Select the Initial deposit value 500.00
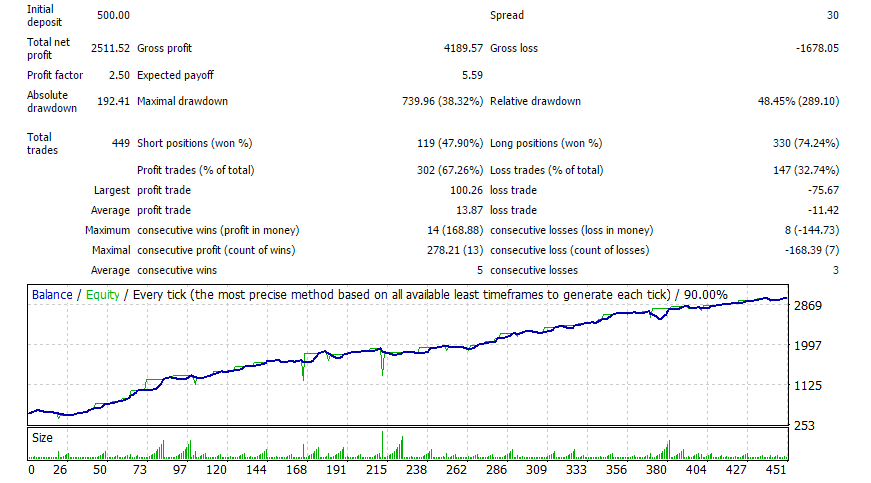The width and height of the screenshot is (871, 483). tap(113, 16)
